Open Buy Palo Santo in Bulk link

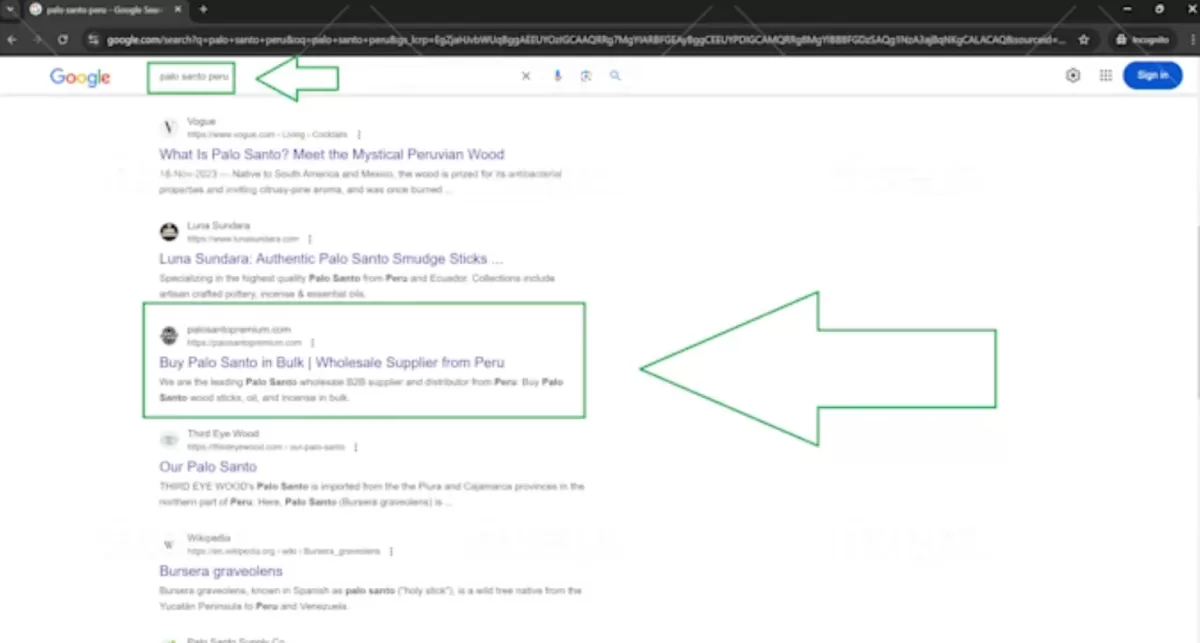pos(332,362)
